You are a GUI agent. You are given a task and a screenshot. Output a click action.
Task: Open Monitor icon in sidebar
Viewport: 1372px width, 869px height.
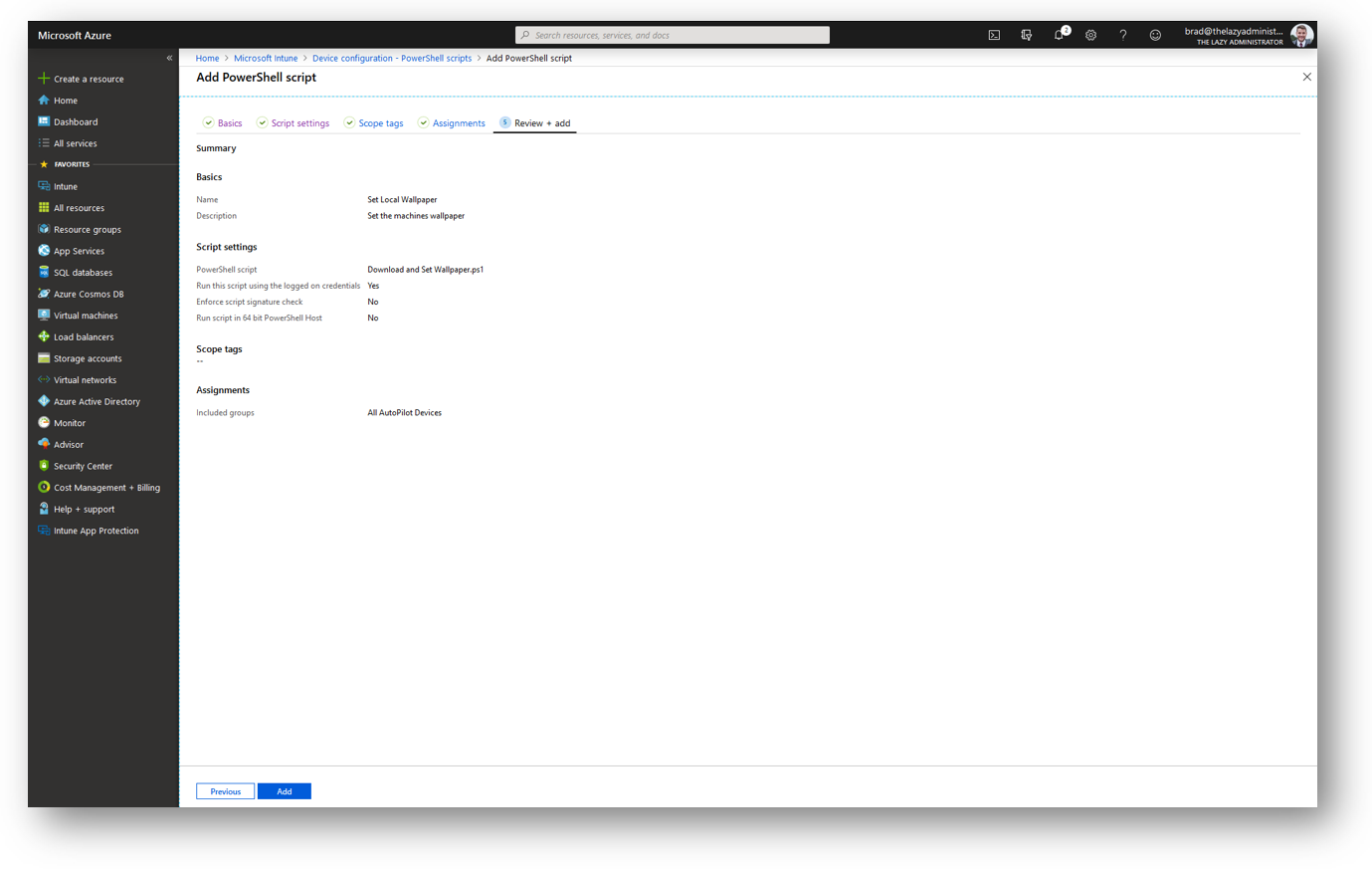(x=44, y=423)
